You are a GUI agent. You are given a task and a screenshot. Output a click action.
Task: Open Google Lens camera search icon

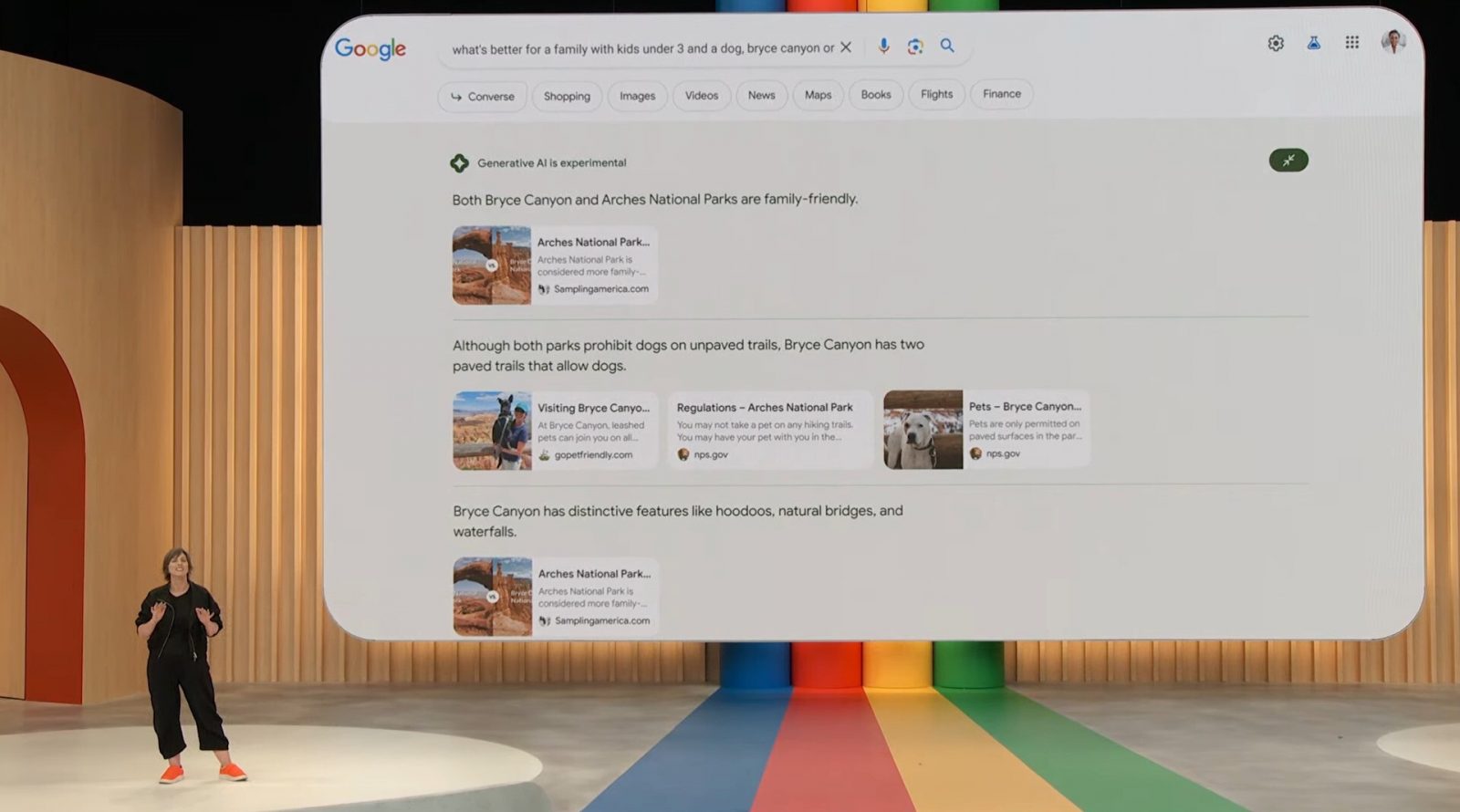(x=915, y=47)
